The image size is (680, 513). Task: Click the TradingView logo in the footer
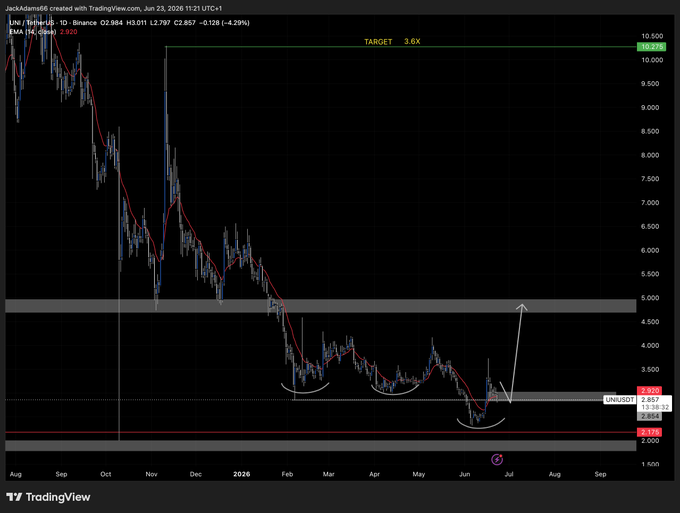pos(48,497)
